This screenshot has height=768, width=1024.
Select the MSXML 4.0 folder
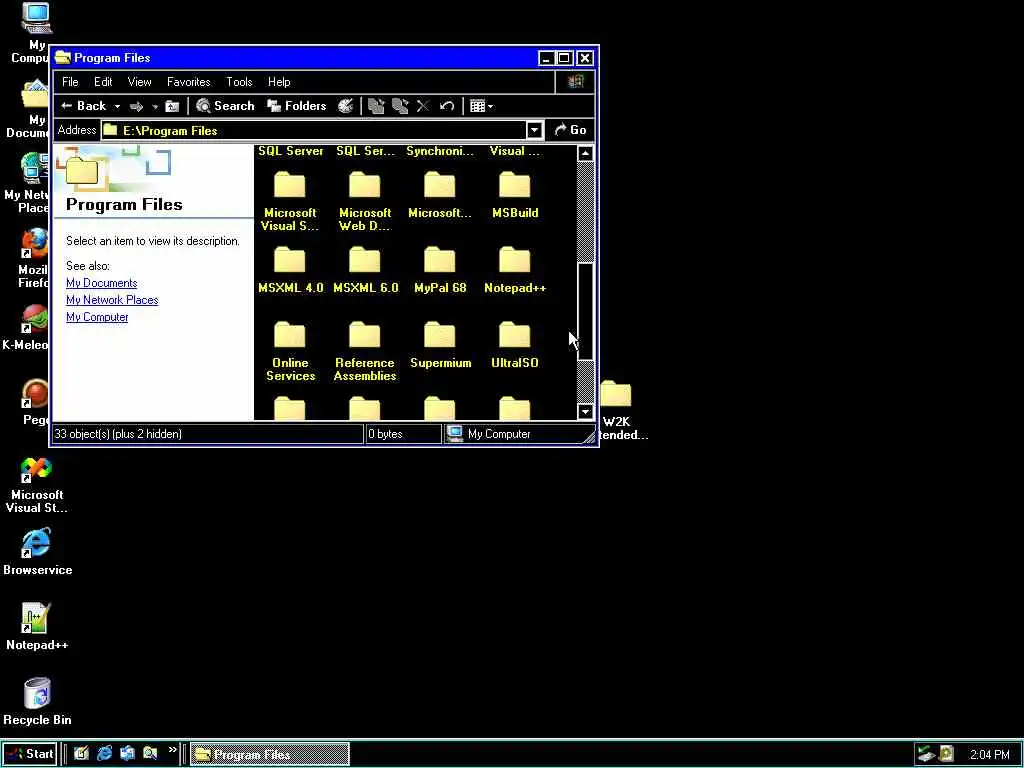(x=290, y=270)
